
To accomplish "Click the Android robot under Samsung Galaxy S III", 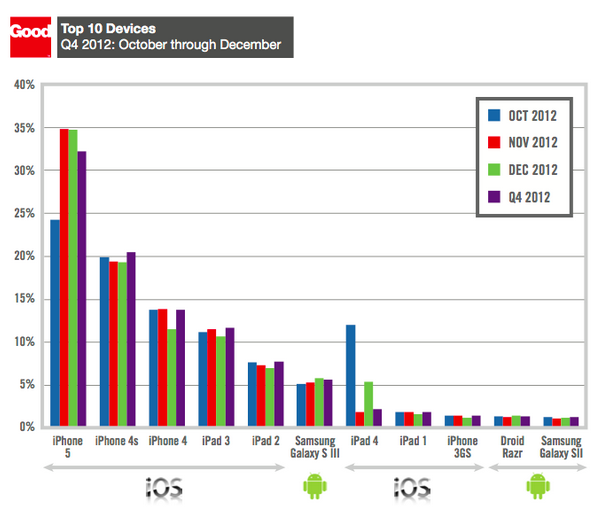I will click(315, 486).
